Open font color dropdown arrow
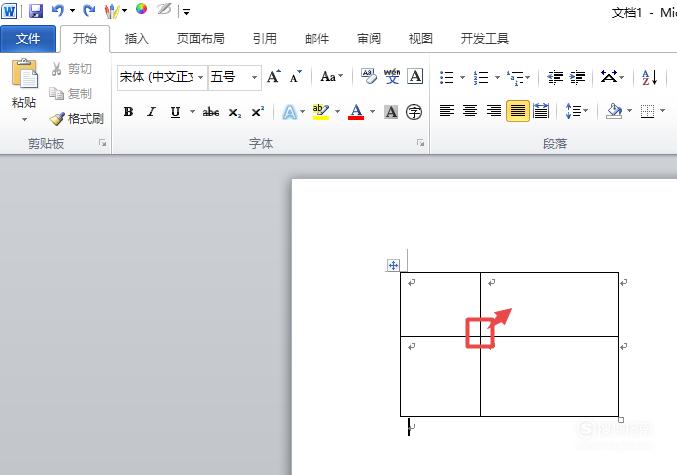677x475 pixels. tap(372, 112)
